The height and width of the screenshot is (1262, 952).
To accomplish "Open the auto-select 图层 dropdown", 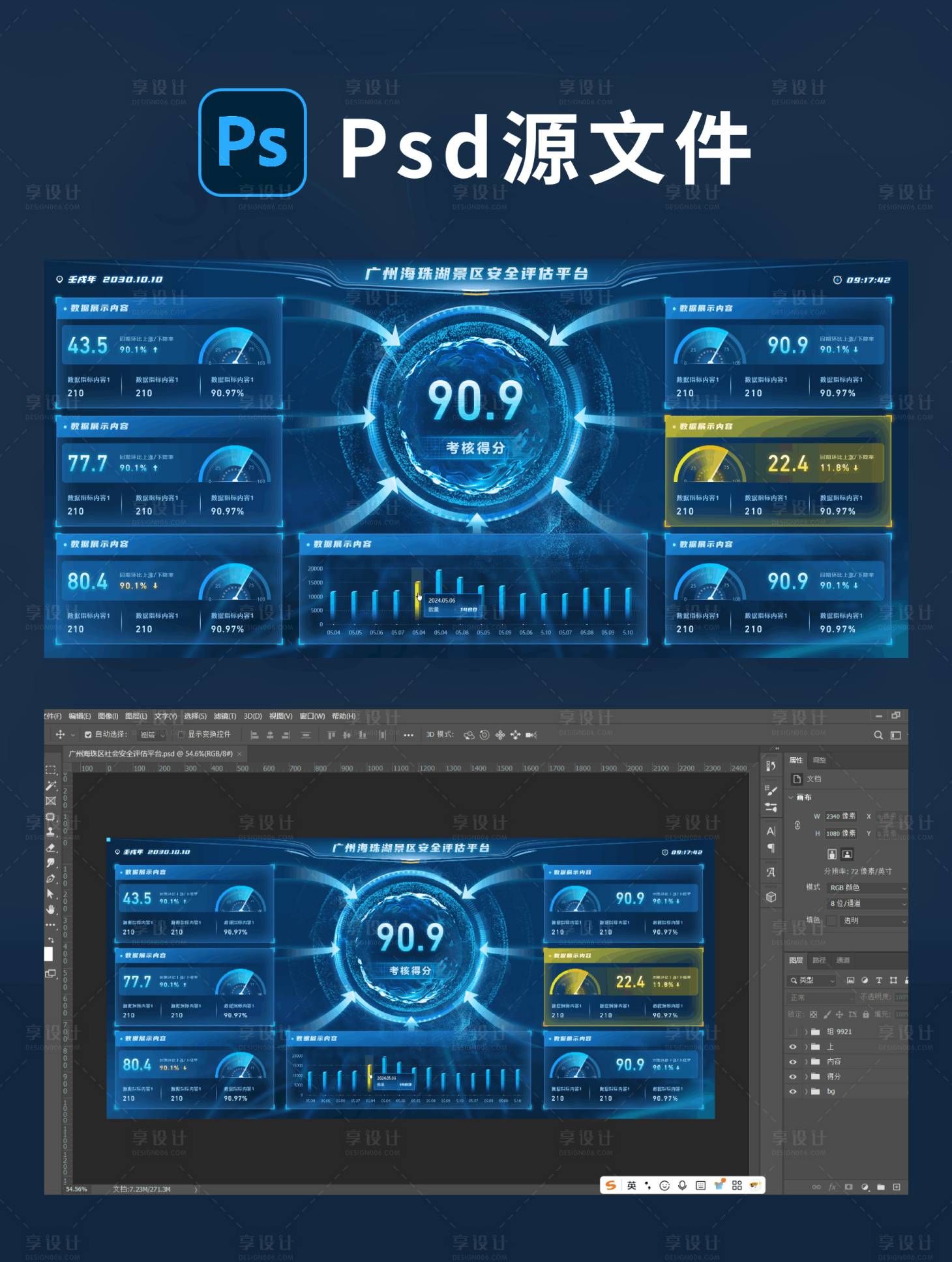I will (152, 735).
